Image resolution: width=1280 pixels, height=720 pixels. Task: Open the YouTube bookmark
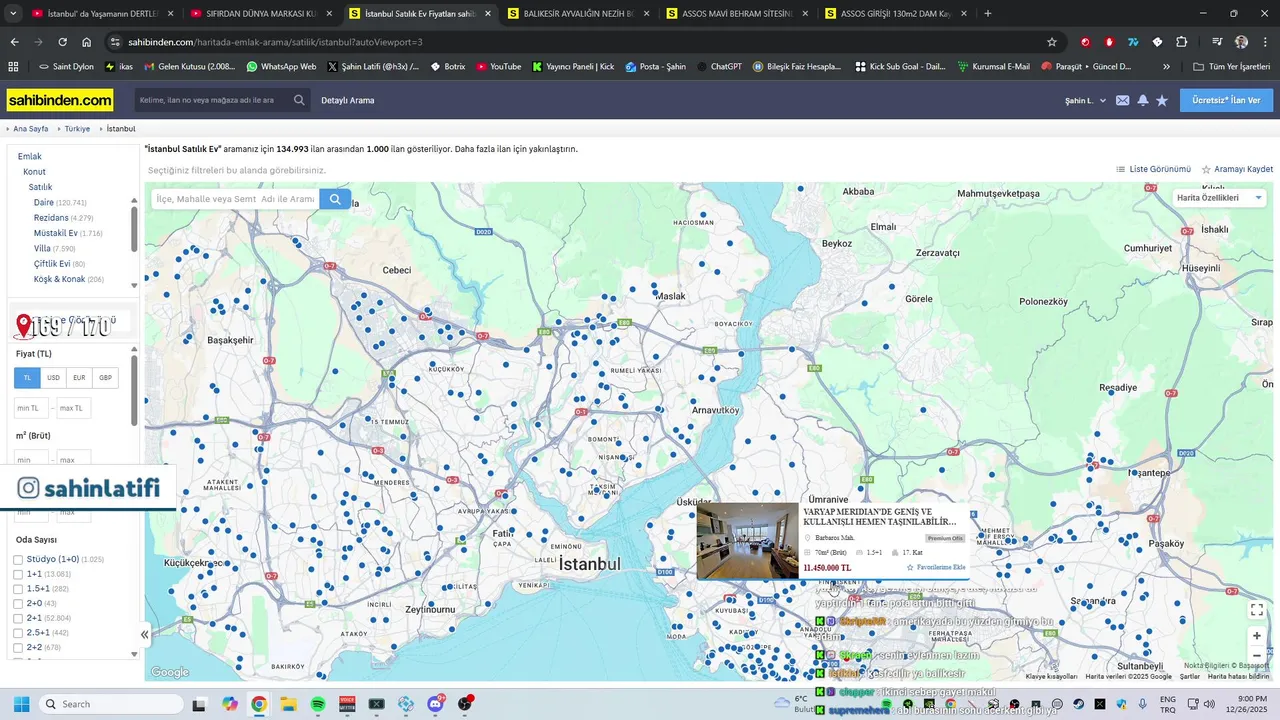pyautogui.click(x=498, y=66)
